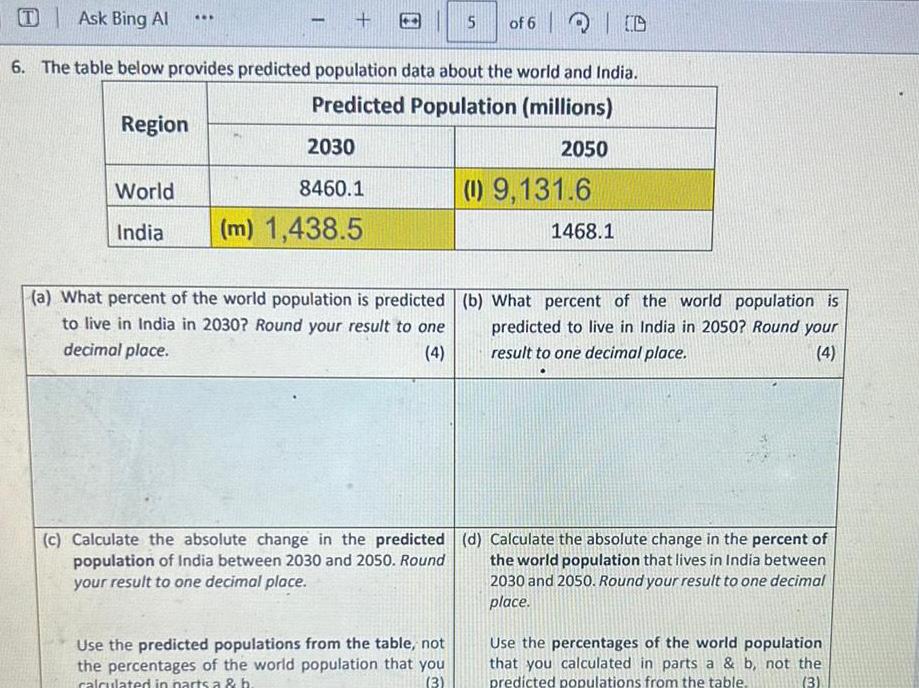Click the rotate page icon
This screenshot has height=688, width=919.
pos(579,23)
